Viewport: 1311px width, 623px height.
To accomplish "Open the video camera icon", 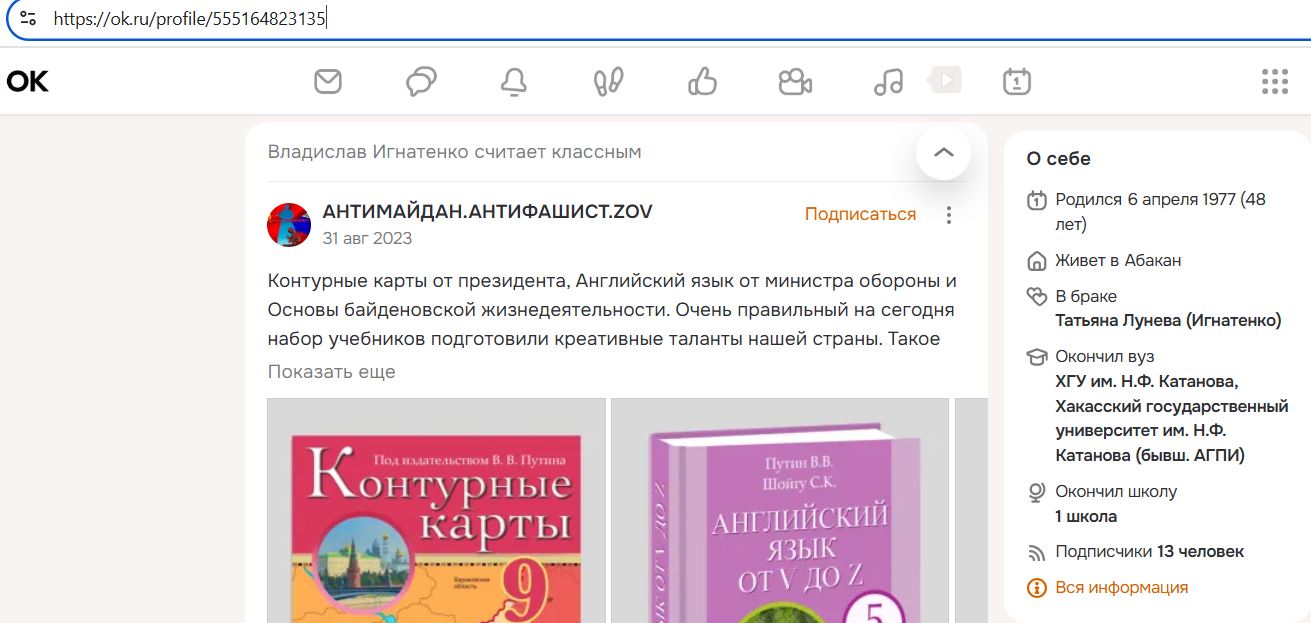I will point(795,81).
